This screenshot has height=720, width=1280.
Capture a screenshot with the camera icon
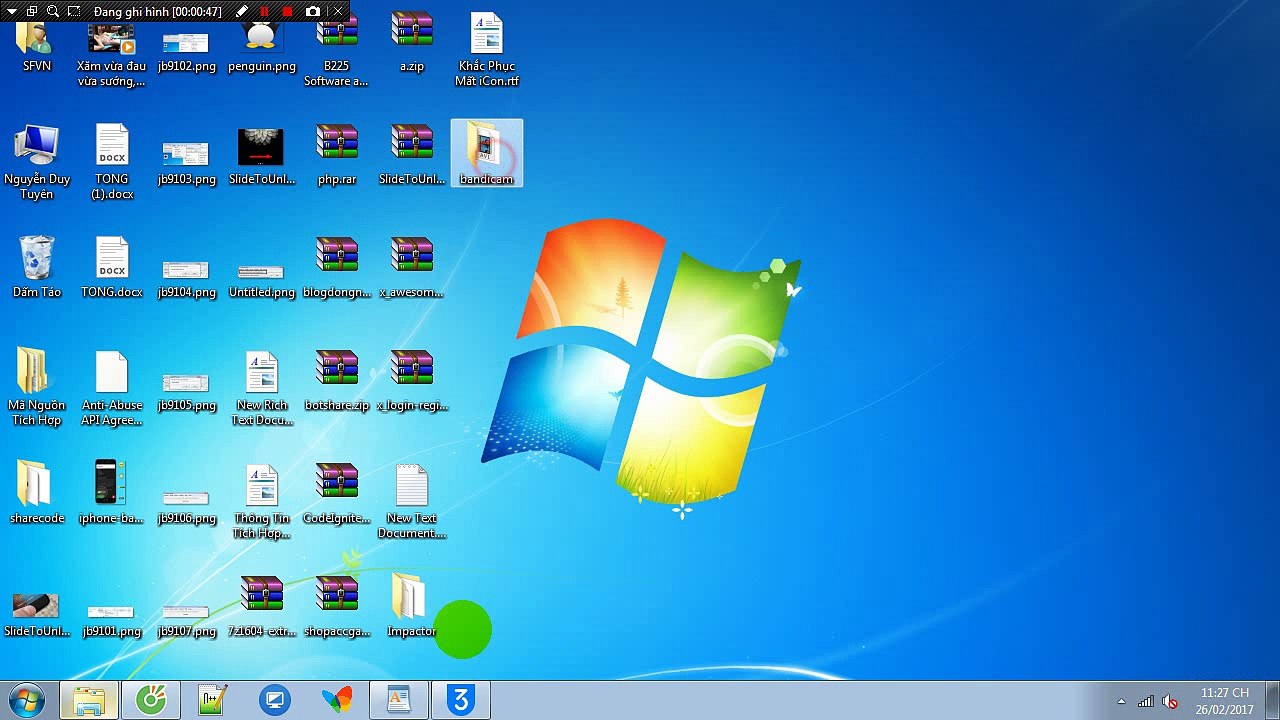coord(313,11)
